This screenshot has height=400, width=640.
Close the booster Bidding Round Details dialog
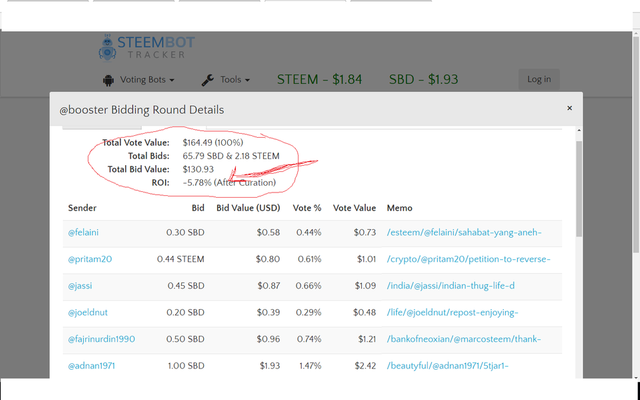coord(569,108)
